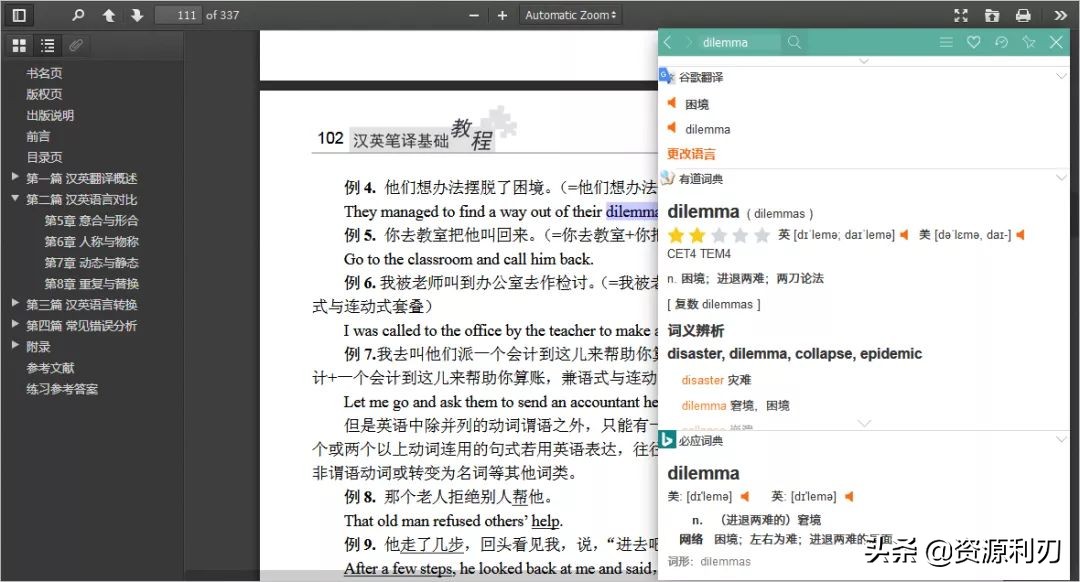1080x582 pixels.
Task: Pin the dictionary popup with the star icon
Action: [x=1028, y=44]
